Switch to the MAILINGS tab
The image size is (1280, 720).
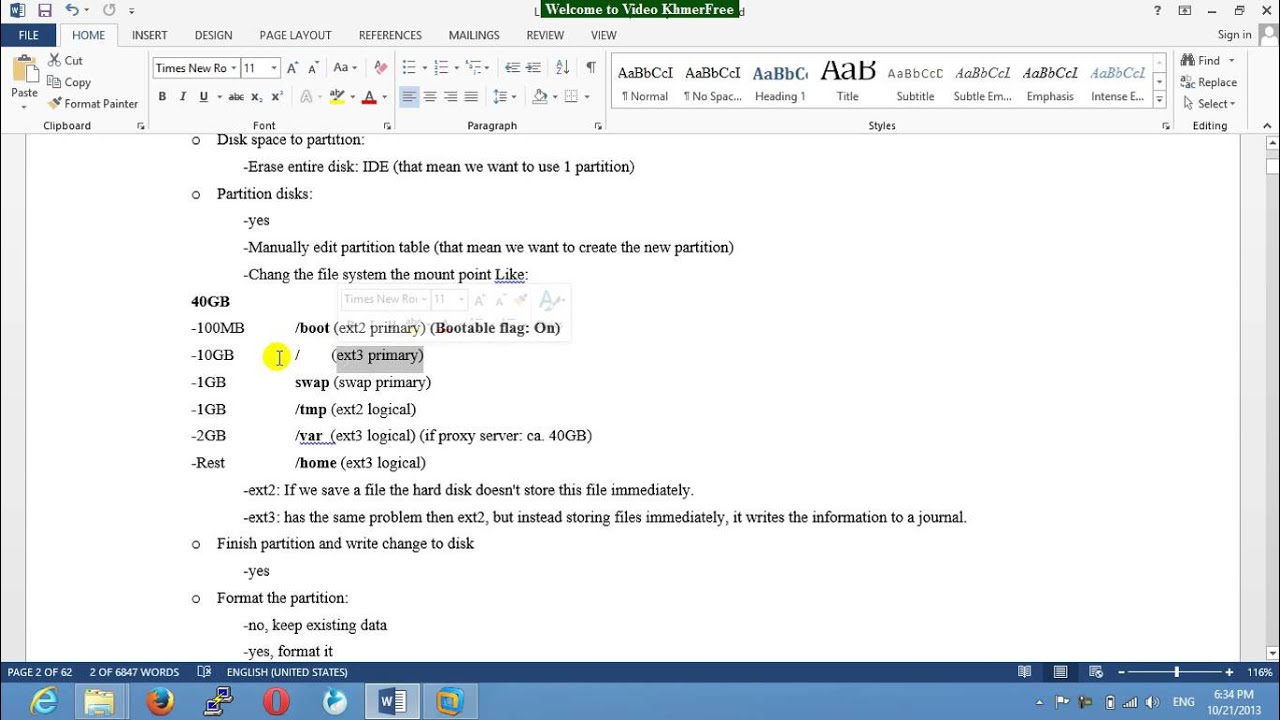pyautogui.click(x=474, y=35)
